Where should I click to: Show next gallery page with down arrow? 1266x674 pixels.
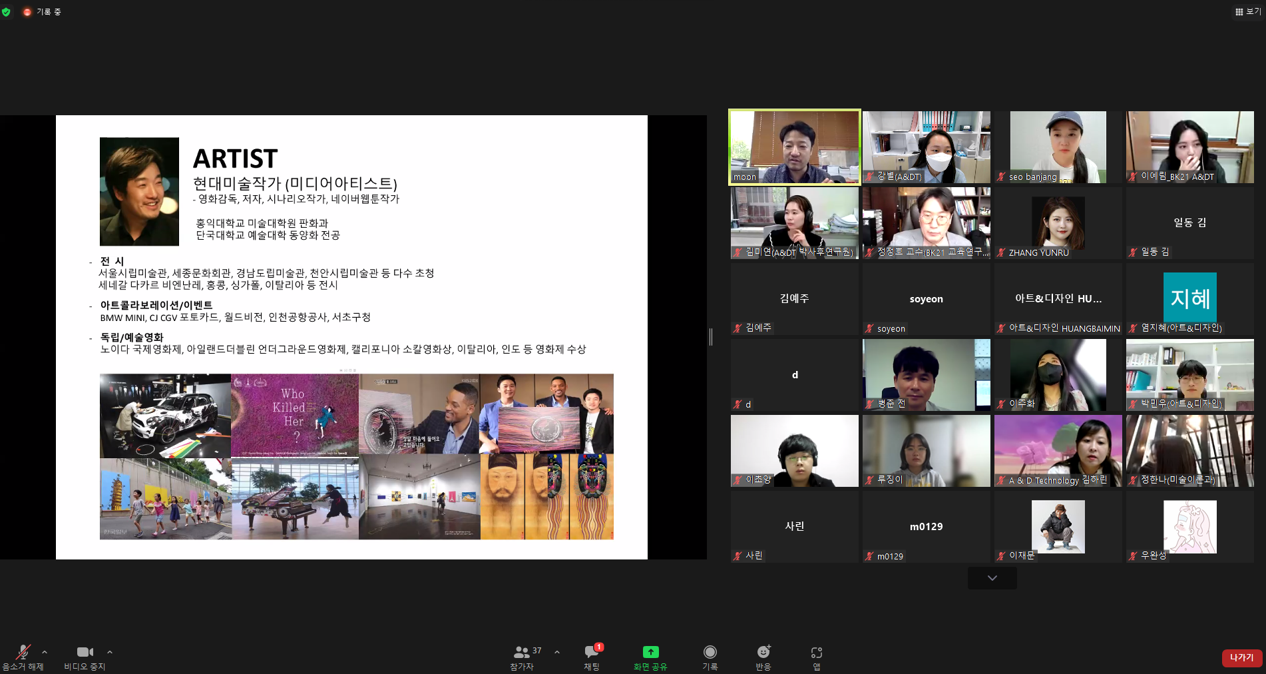992,578
